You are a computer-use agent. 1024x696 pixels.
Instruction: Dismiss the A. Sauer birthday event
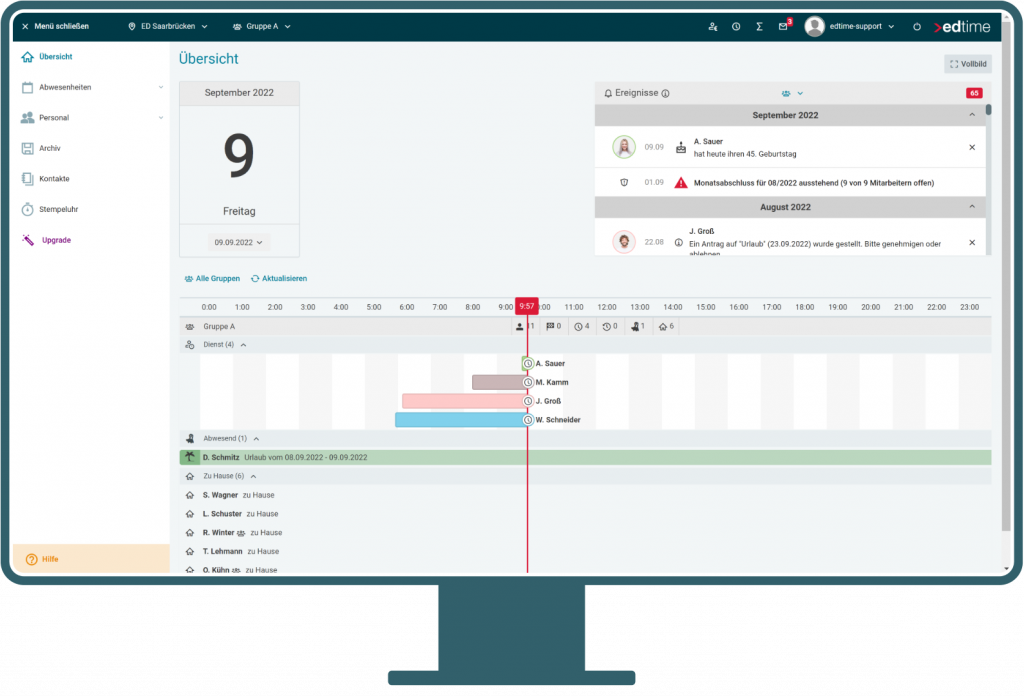972,147
